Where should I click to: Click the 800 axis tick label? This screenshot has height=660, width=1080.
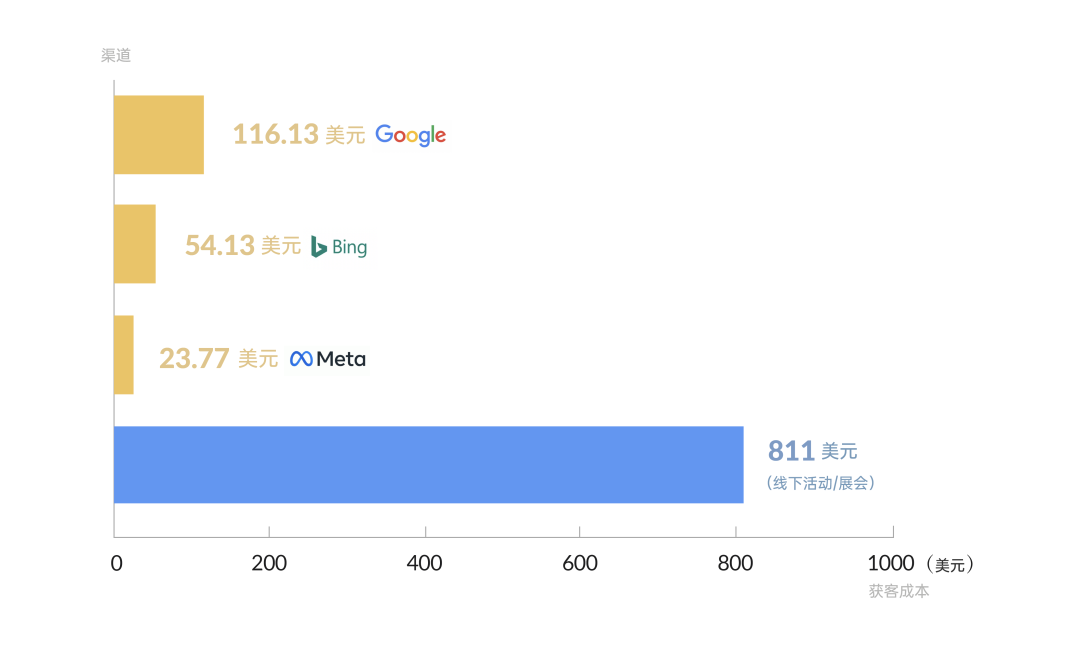click(x=735, y=564)
